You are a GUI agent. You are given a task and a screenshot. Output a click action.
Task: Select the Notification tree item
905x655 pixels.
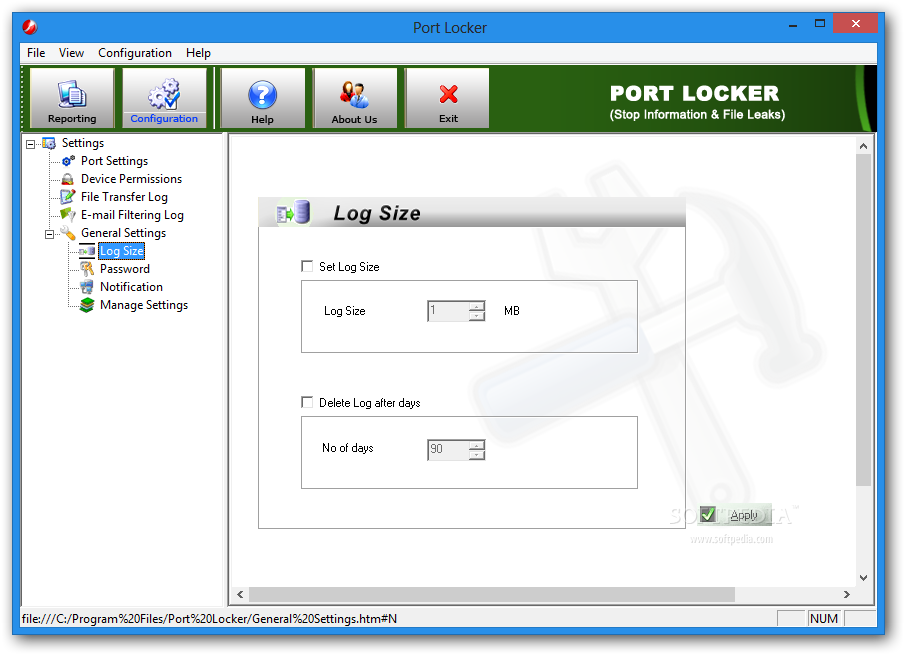[x=131, y=287]
